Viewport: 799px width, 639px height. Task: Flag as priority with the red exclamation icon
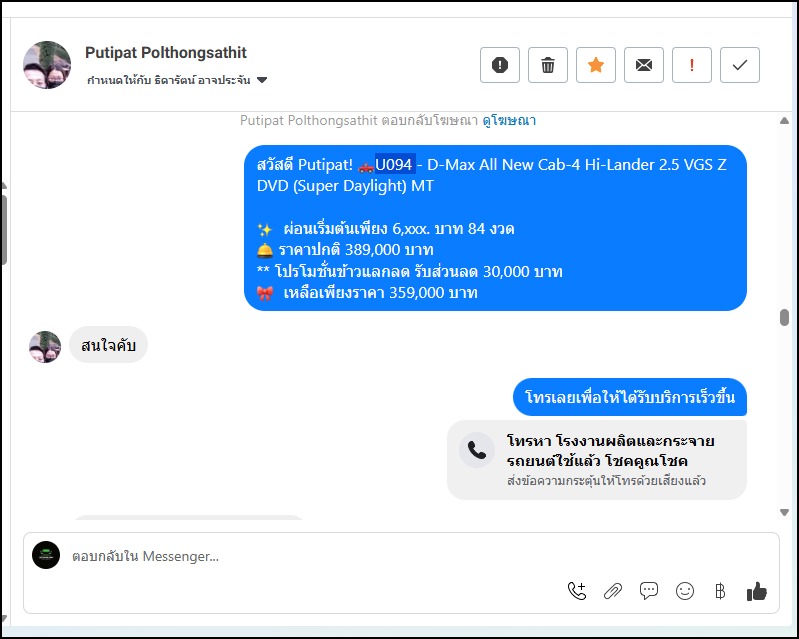pos(691,65)
